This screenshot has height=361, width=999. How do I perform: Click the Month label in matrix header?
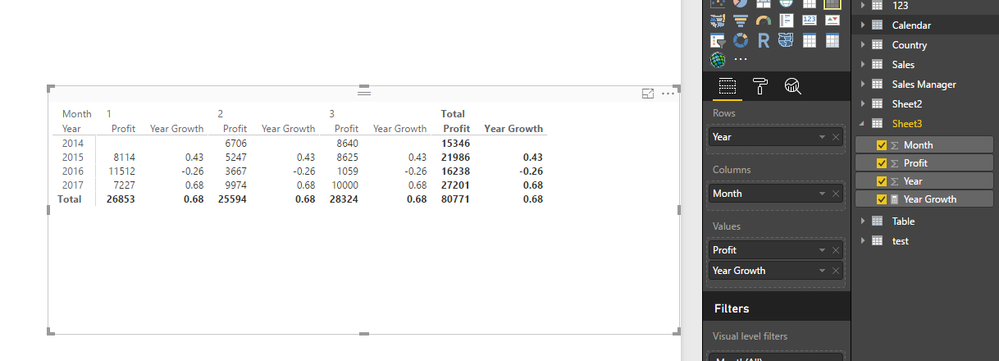tap(77, 114)
